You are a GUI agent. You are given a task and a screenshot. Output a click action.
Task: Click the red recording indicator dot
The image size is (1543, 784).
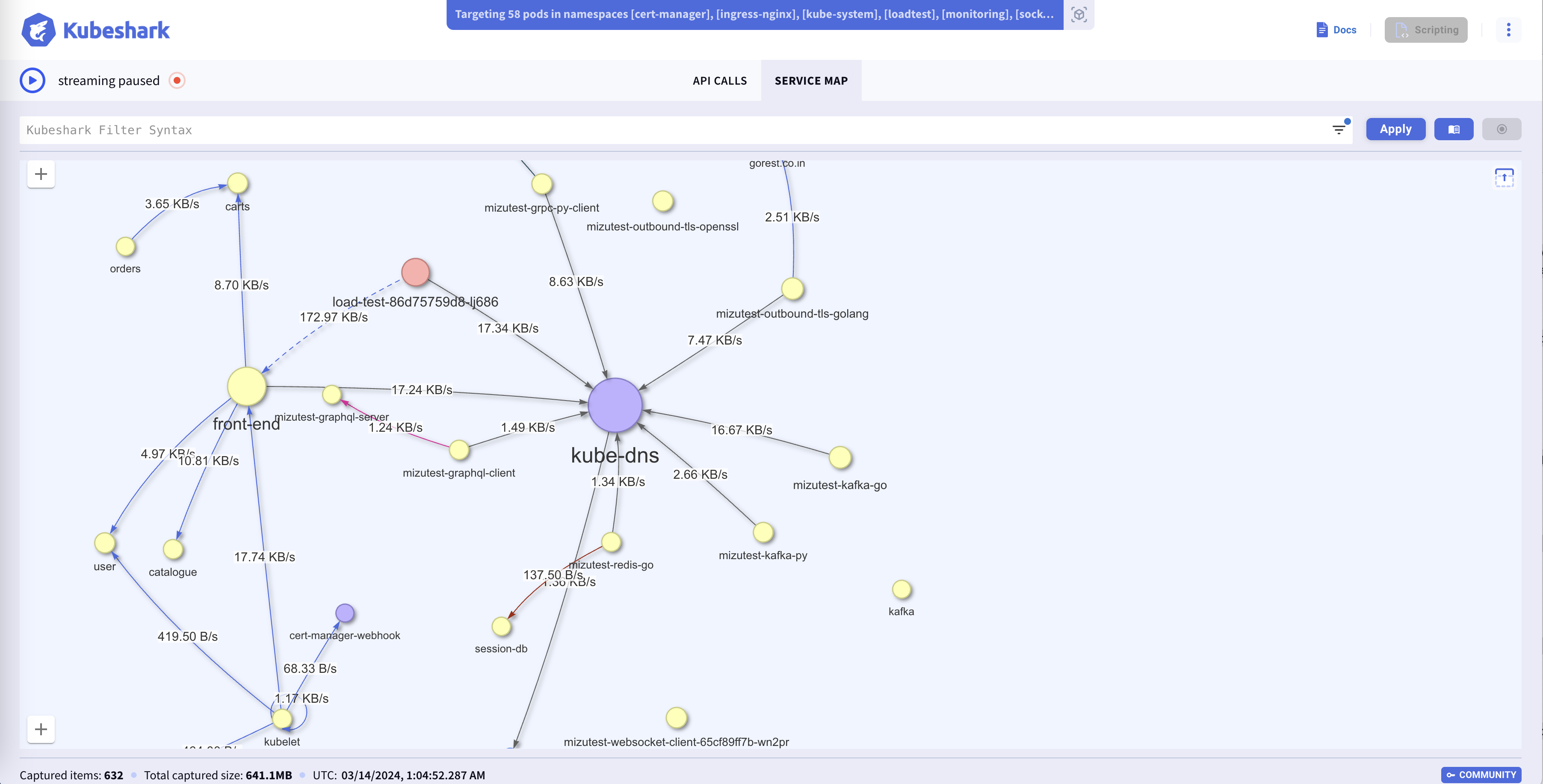coord(177,80)
